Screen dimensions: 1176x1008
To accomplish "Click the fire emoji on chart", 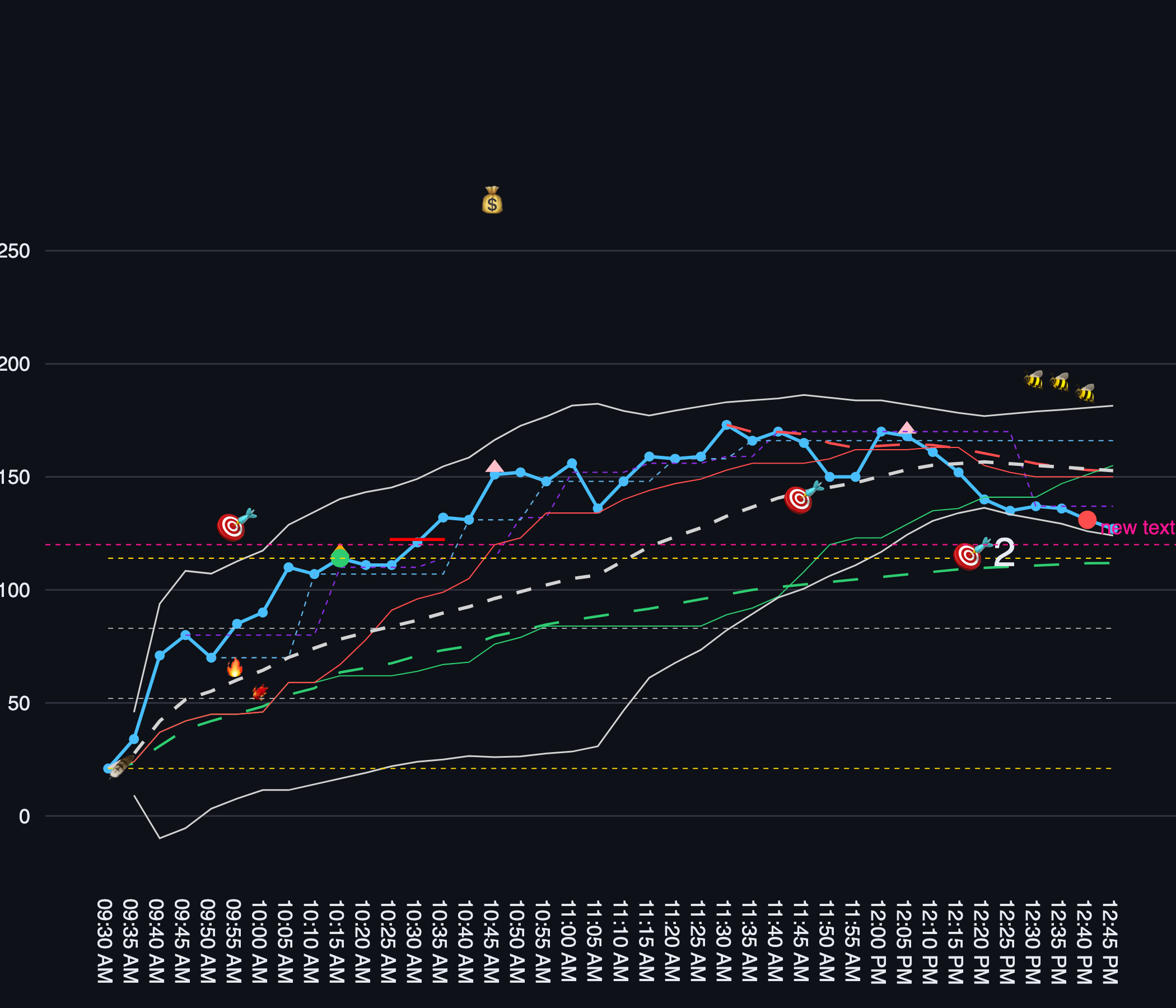I will coord(235,668).
